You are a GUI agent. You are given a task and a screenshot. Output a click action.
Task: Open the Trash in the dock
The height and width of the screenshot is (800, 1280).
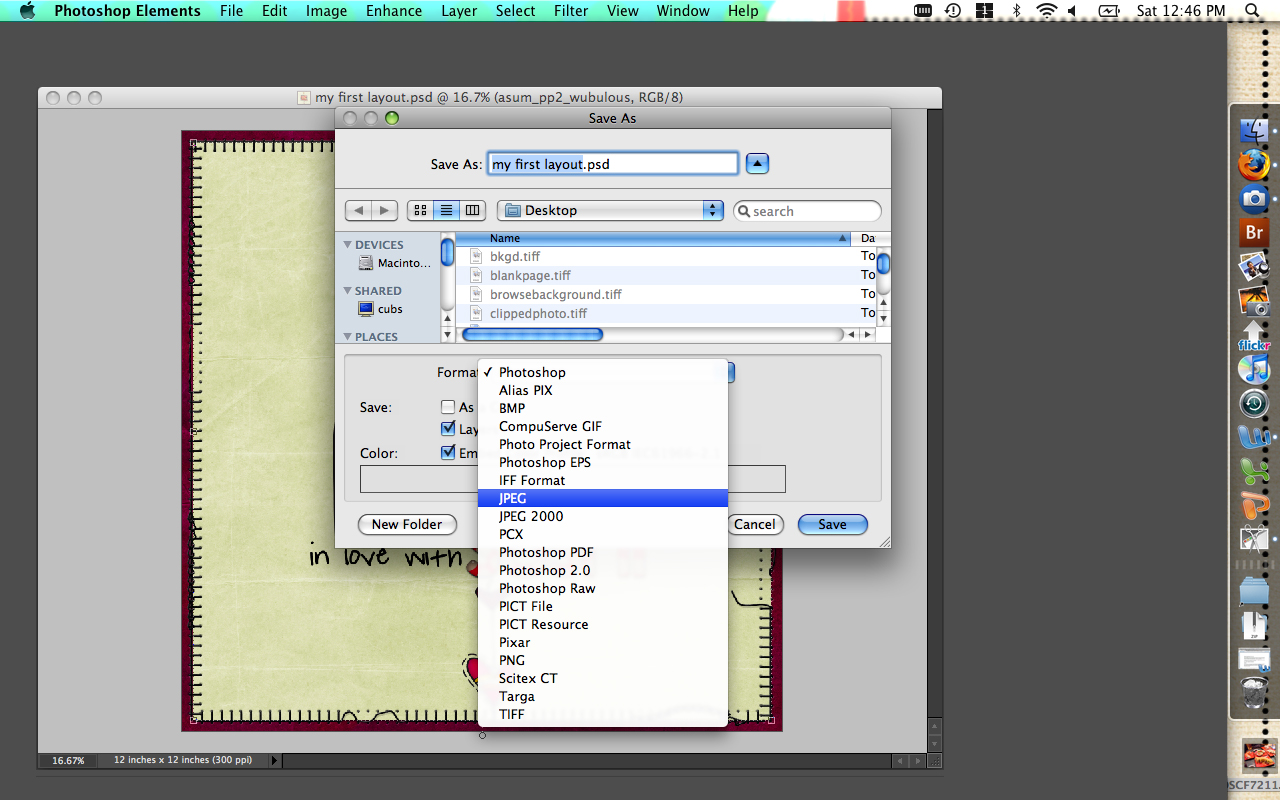[1253, 692]
